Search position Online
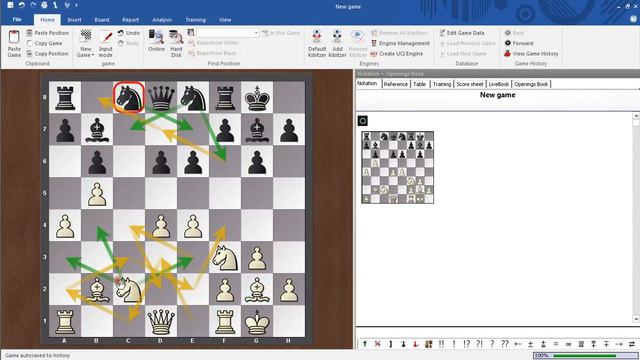 click(156, 41)
